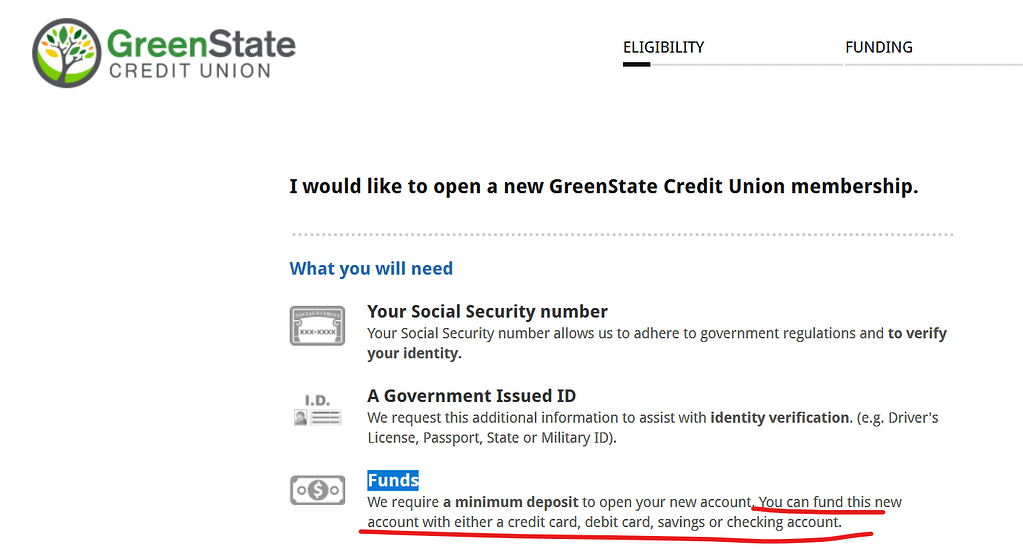1023x556 pixels.
Task: Click the dollar bill Funds icon
Action: pyautogui.click(x=317, y=490)
